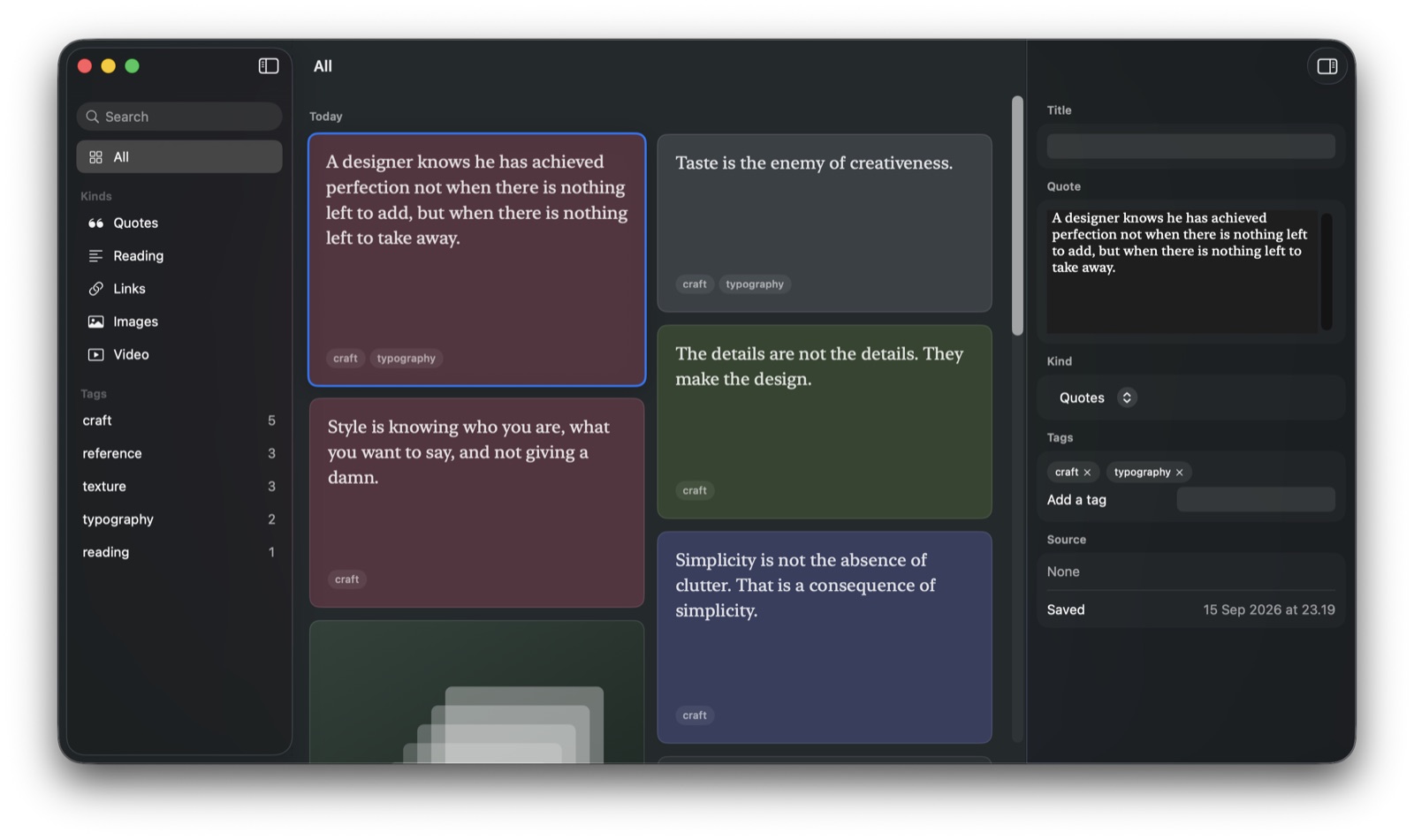Click the search magnifier icon
1414x840 pixels.
pos(92,117)
